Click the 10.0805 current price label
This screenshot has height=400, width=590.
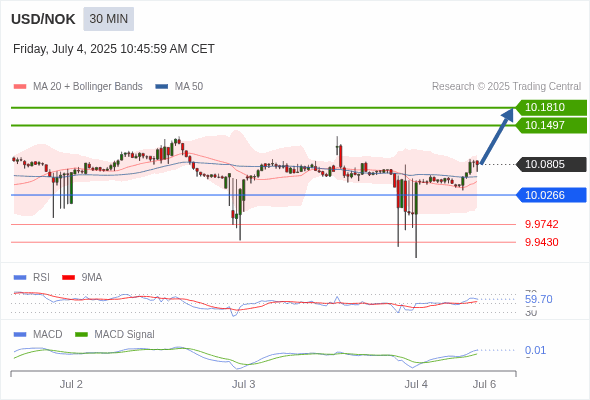coord(551,164)
